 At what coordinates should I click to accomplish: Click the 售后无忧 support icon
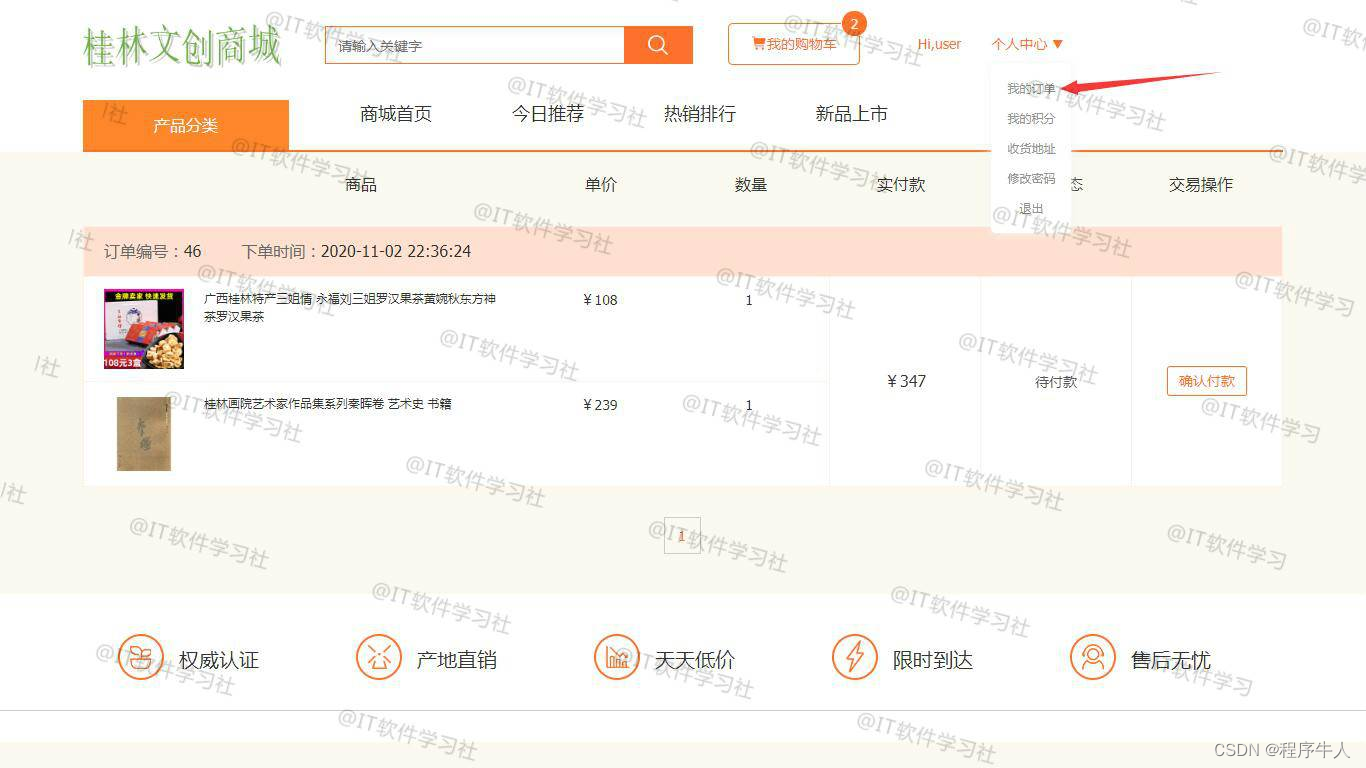[1092, 657]
